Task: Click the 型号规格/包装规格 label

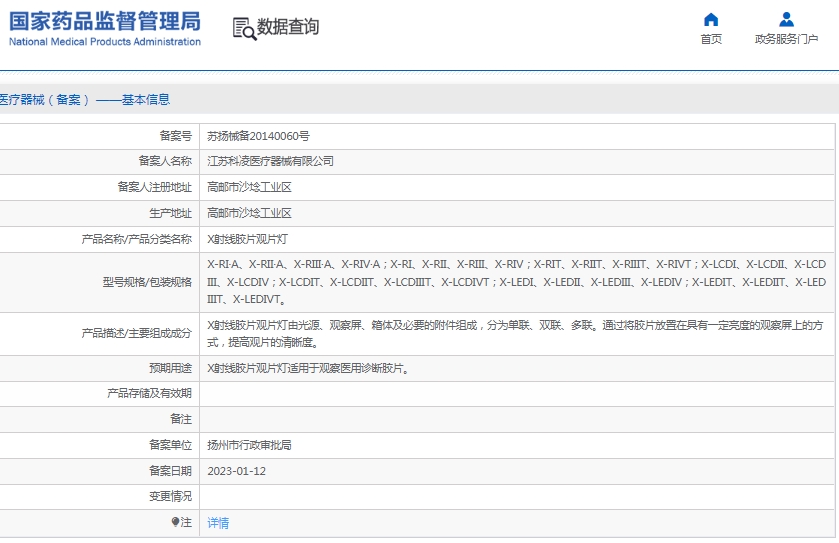Action: (147, 282)
